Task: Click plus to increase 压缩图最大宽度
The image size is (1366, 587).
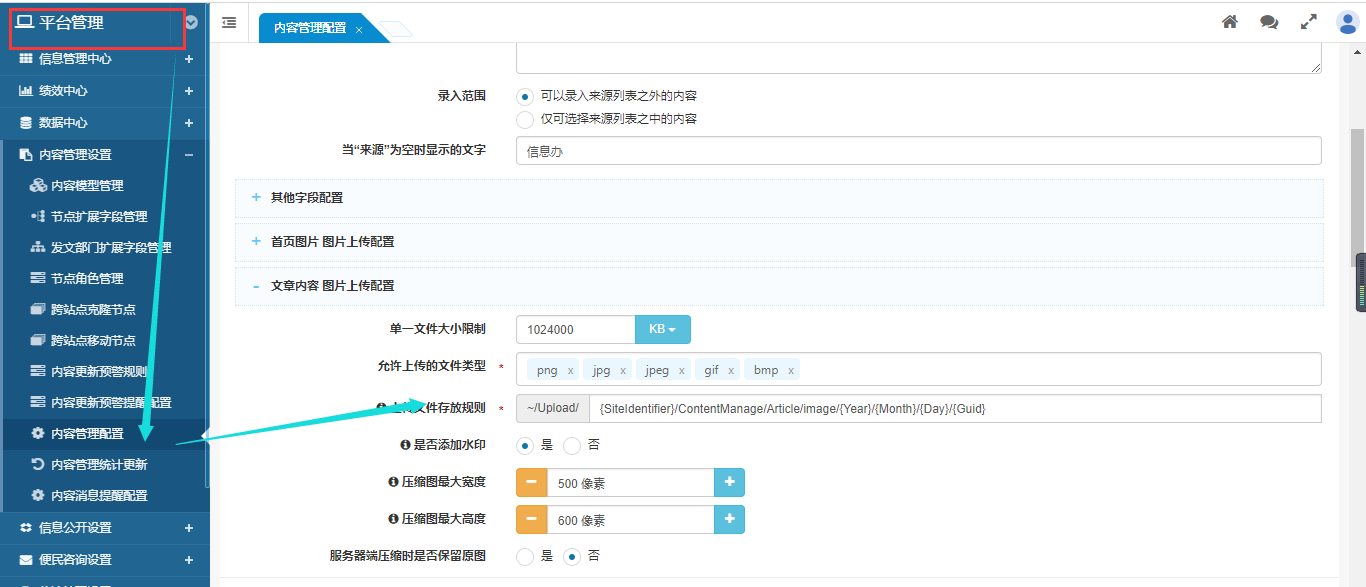Action: 729,482
